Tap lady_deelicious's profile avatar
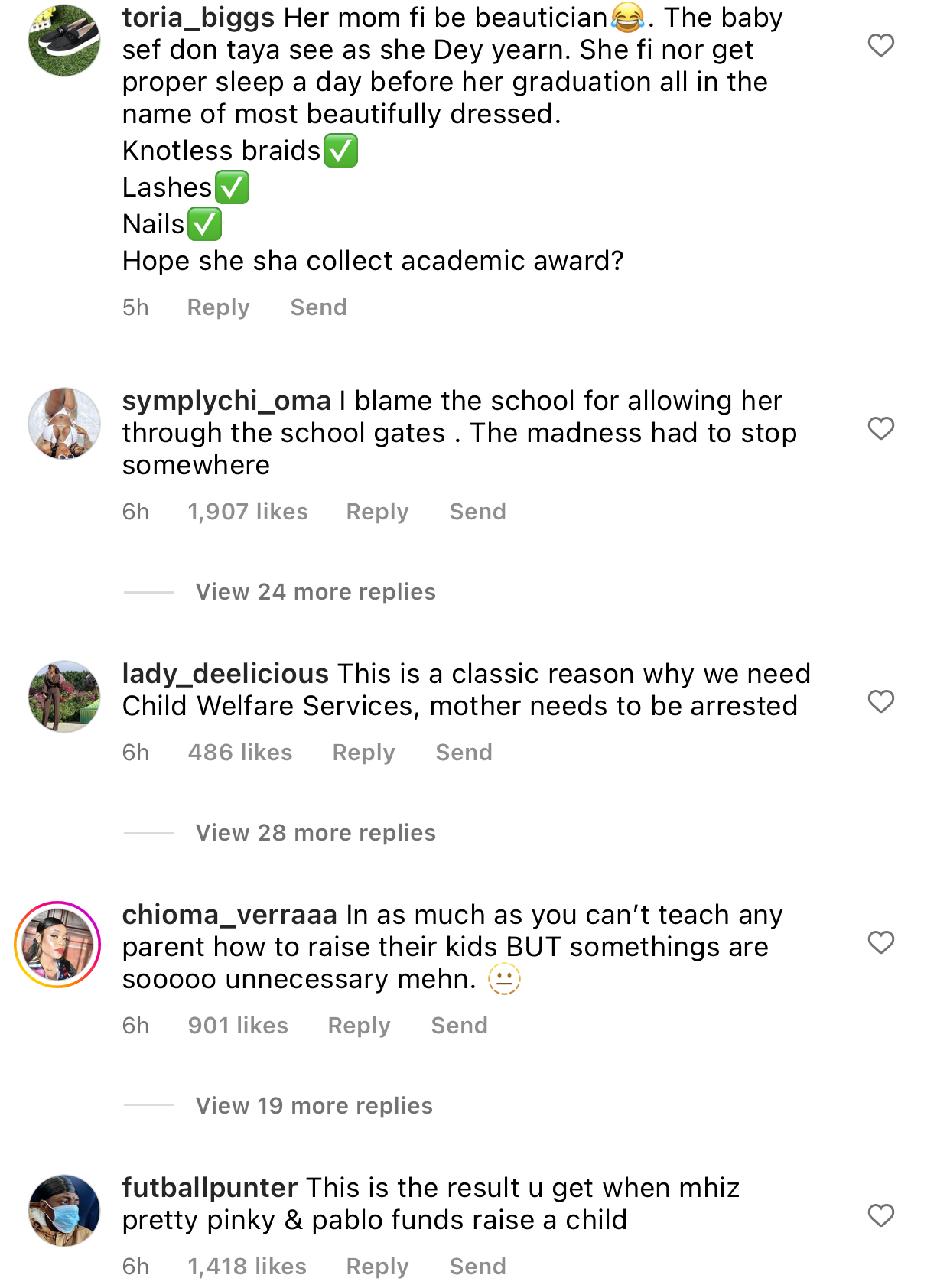The width and height of the screenshot is (950, 1288). tap(64, 697)
